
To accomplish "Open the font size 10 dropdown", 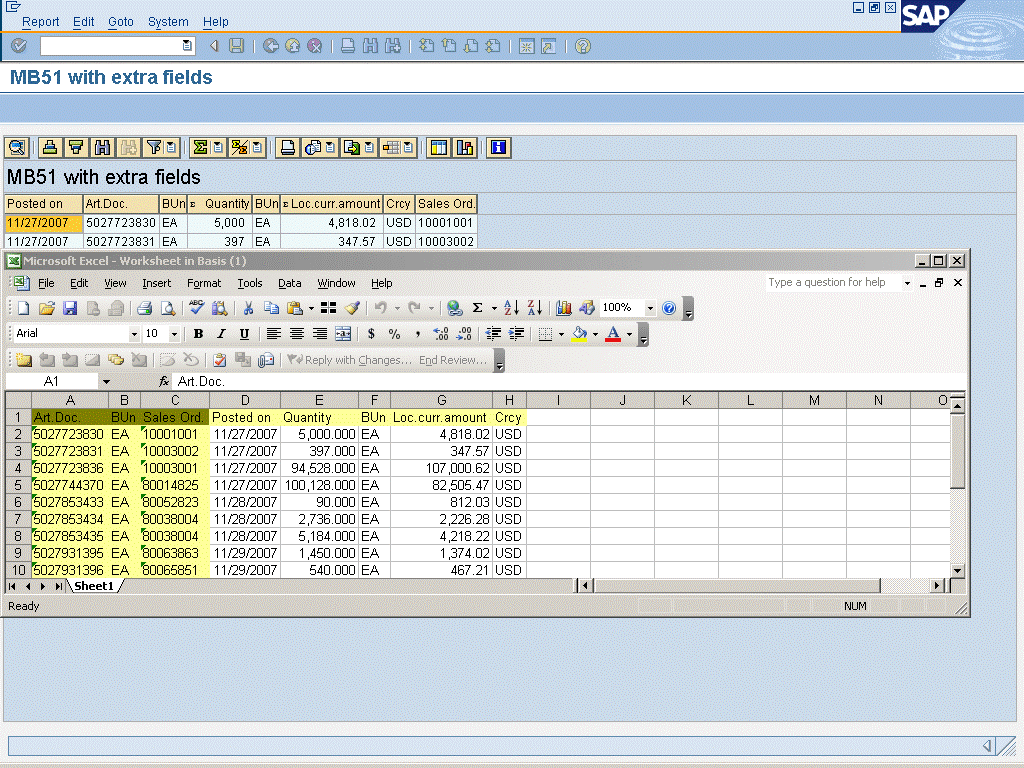I will click(174, 334).
